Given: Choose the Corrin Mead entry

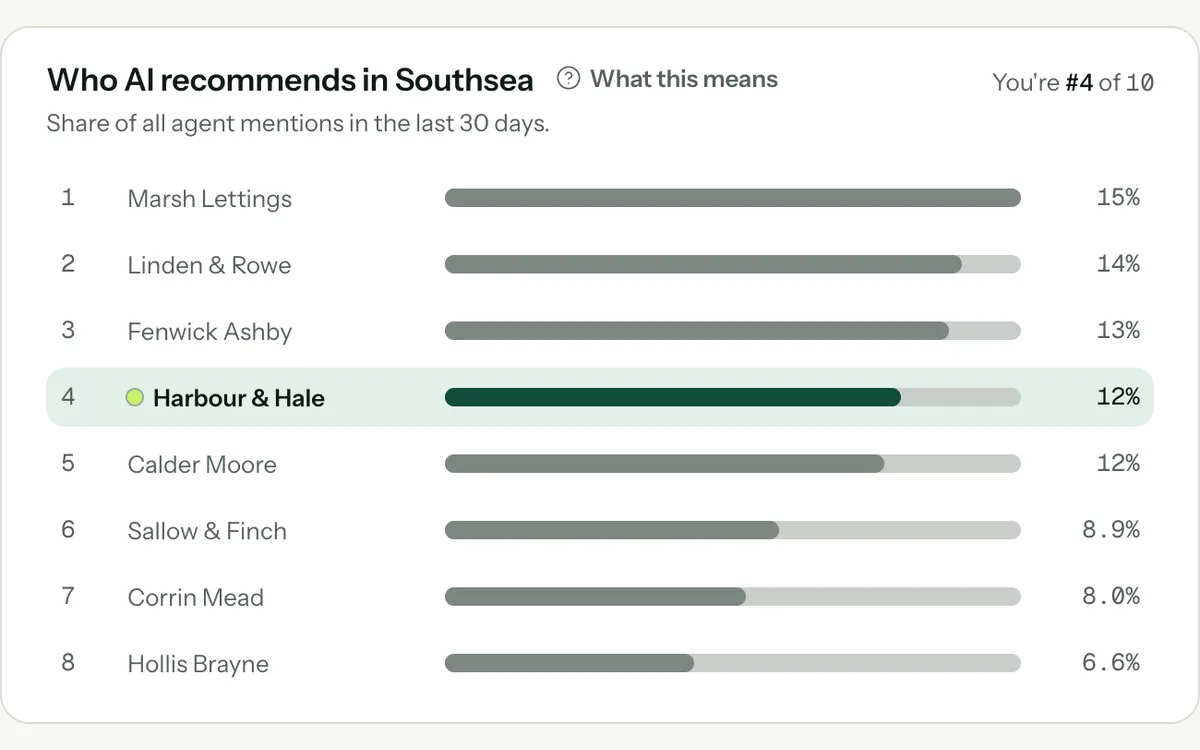Looking at the screenshot, I should tap(600, 597).
